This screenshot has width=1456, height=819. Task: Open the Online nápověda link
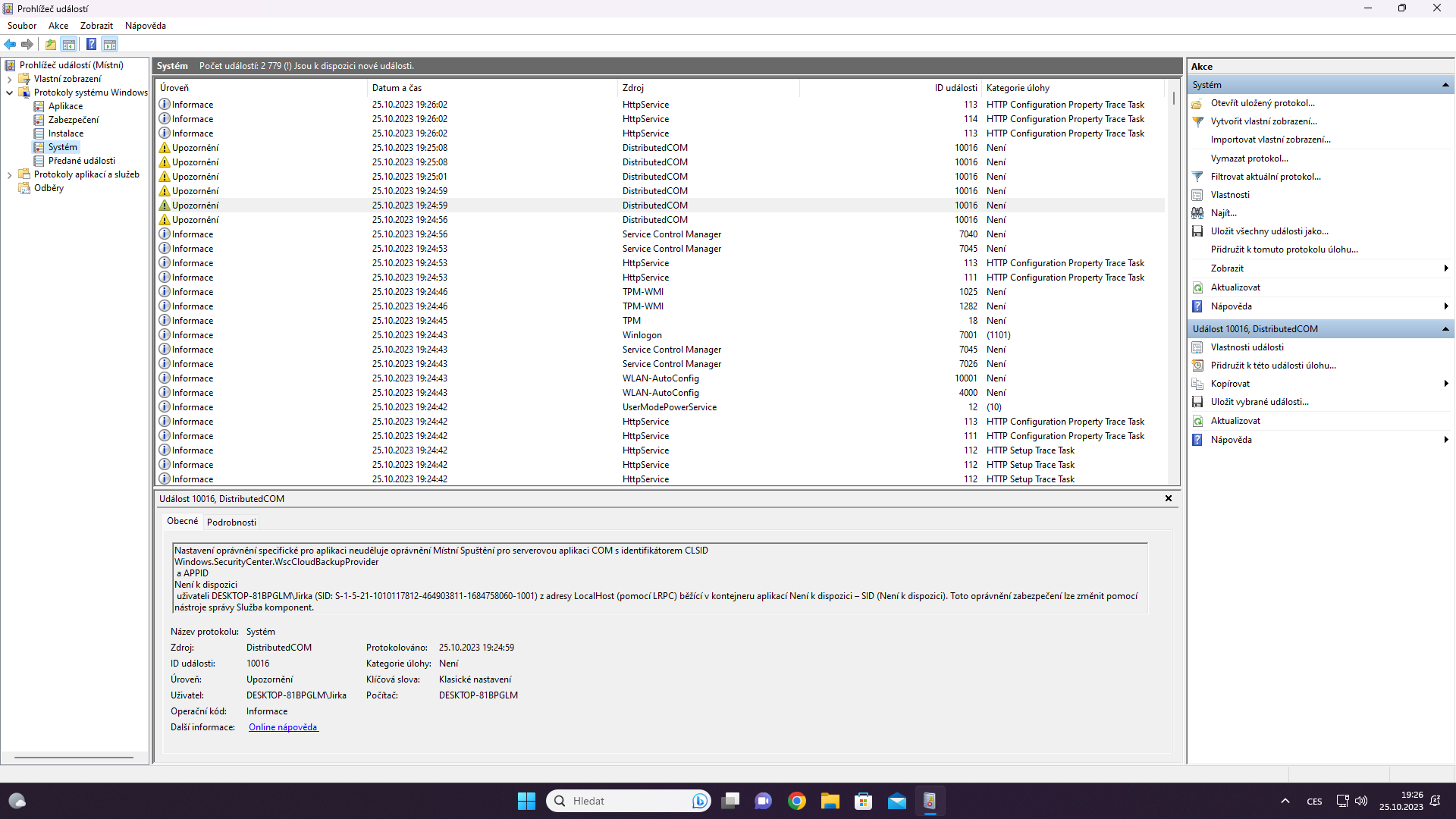point(283,727)
